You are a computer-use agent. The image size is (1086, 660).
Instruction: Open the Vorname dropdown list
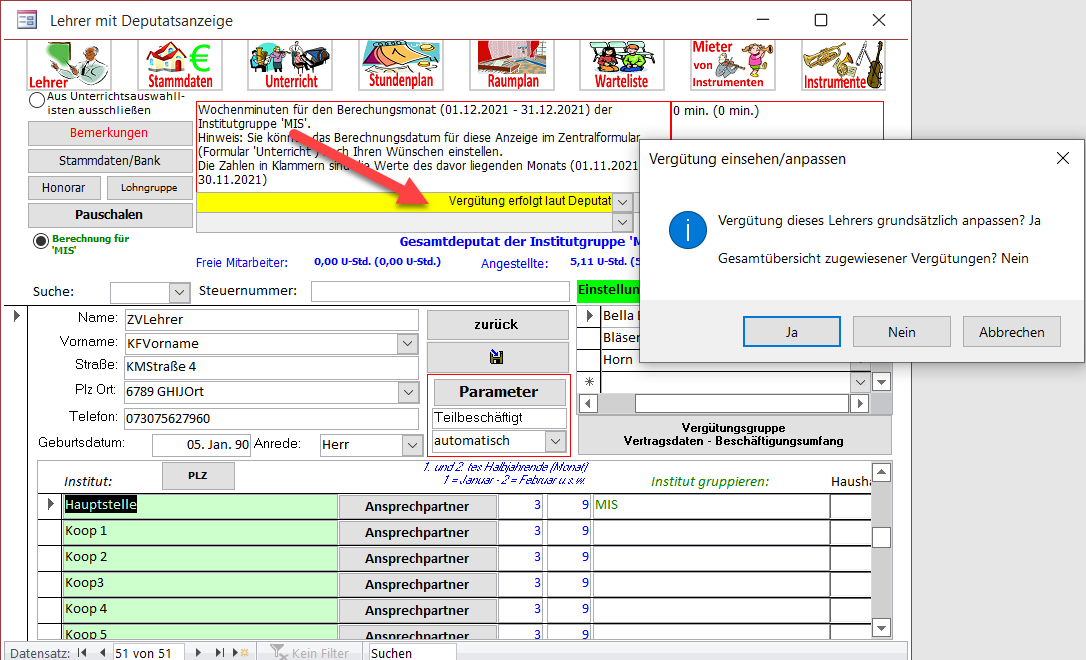(407, 344)
